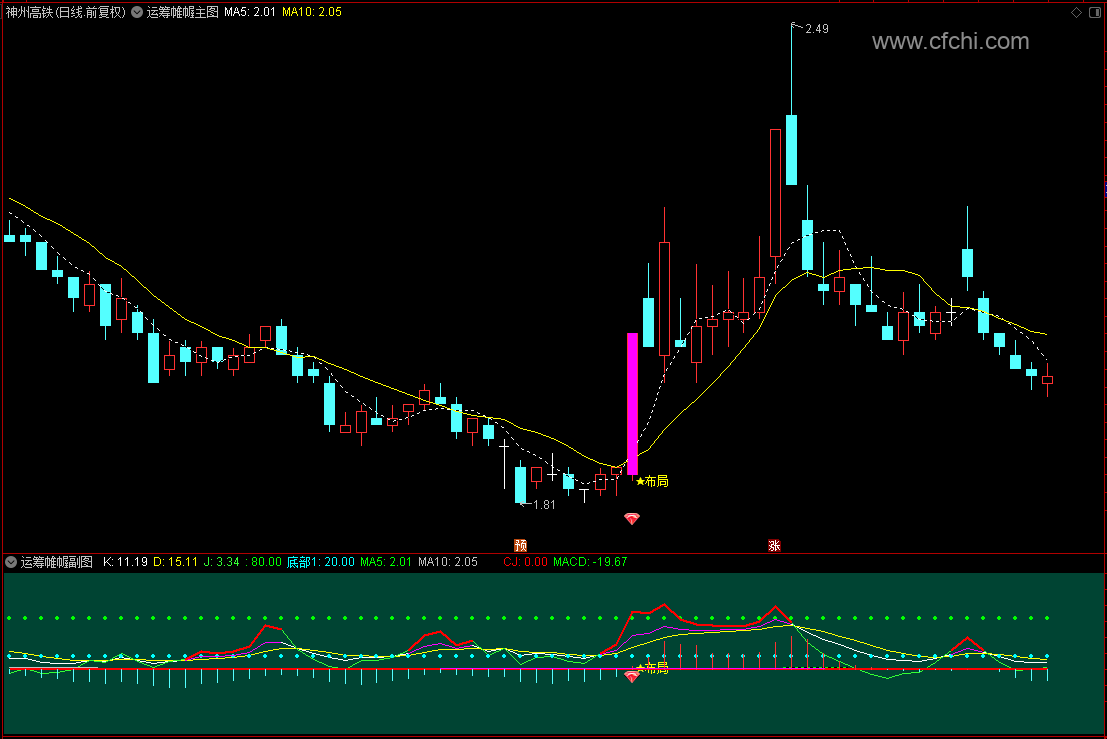This screenshot has width=1107, height=739.
Task: Open the sub chart indicator dropdown arrow
Action: [x=11, y=562]
